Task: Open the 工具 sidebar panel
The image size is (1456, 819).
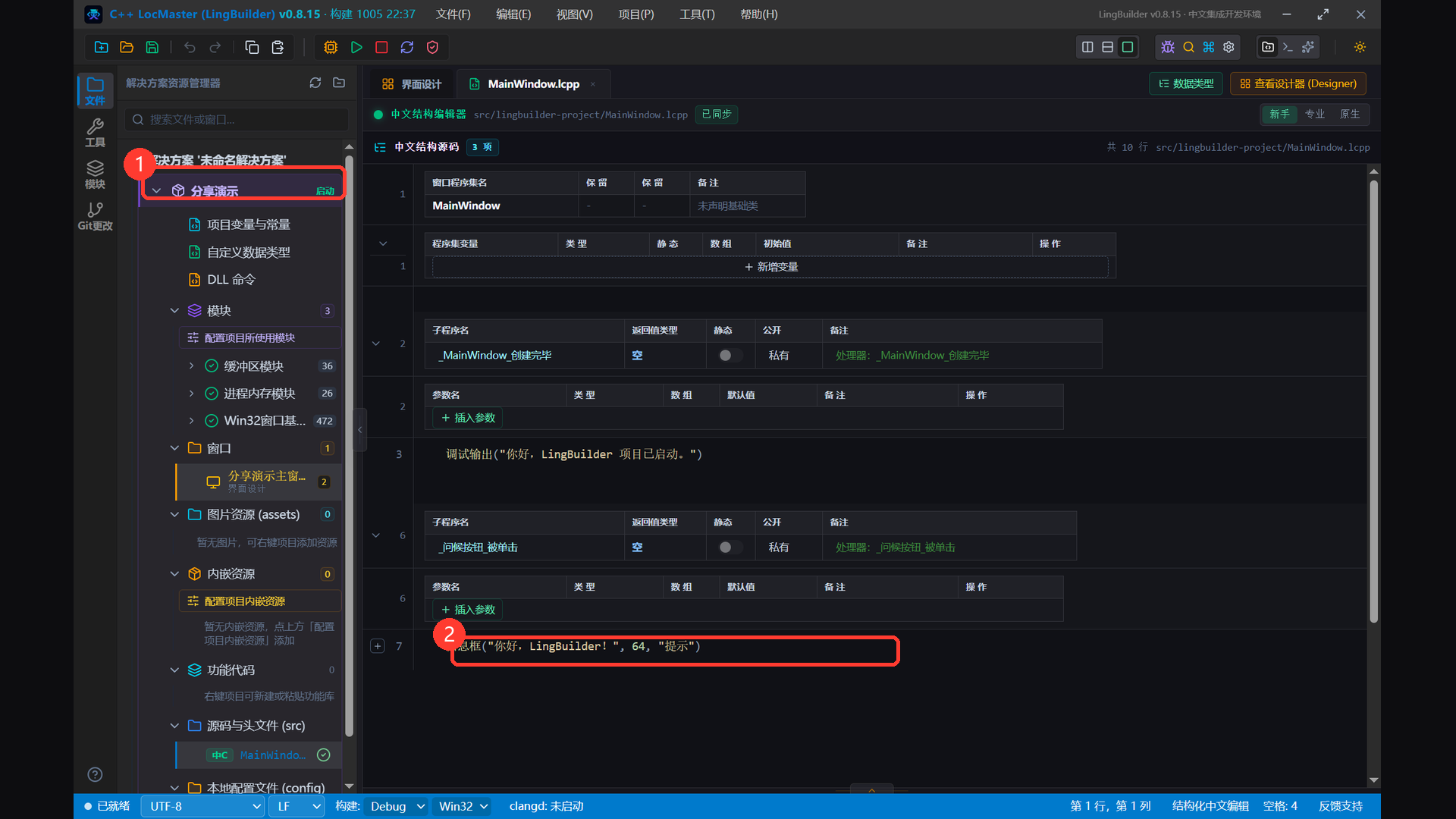Action: click(95, 133)
